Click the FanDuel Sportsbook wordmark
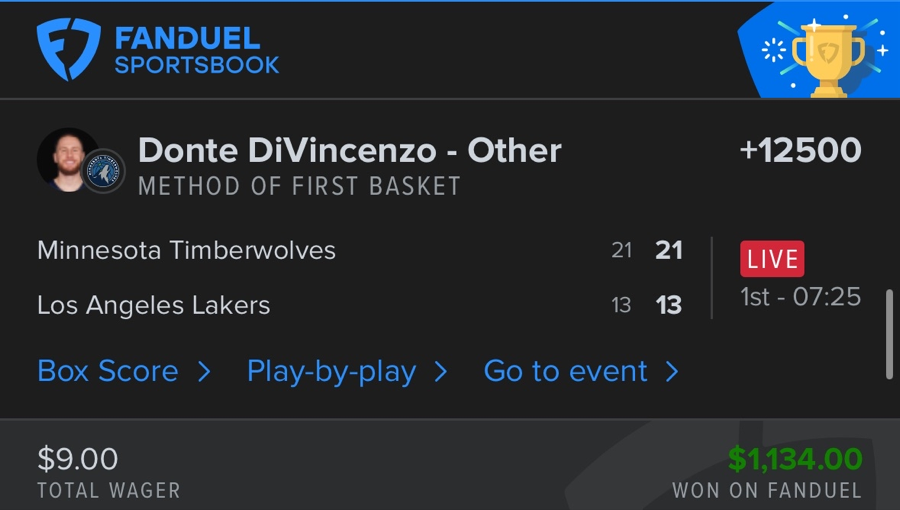The height and width of the screenshot is (510, 900). point(196,51)
